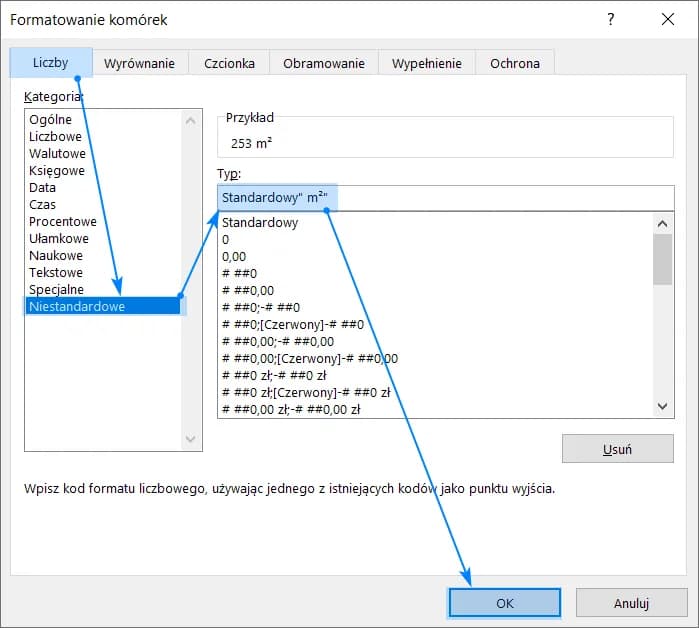Switch to the Wyrównanie tab
This screenshot has width=699, height=628.
click(x=139, y=63)
